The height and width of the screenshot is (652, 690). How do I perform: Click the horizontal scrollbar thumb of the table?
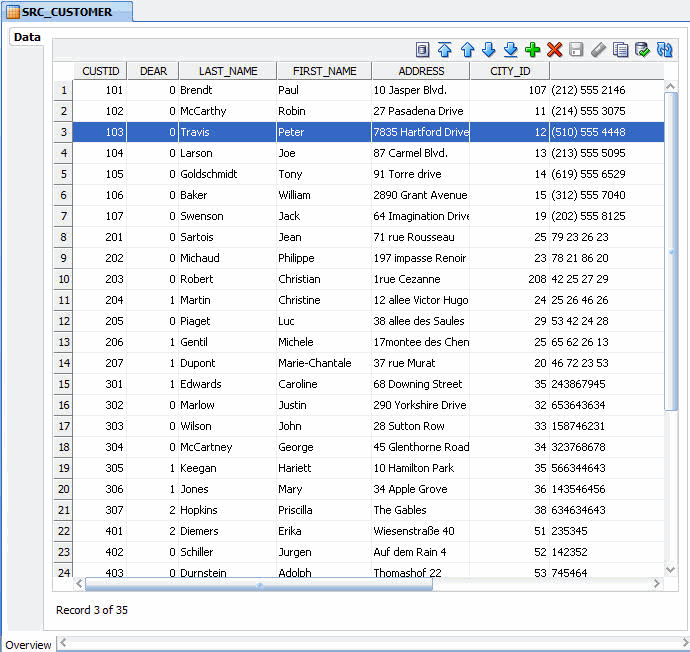point(259,584)
